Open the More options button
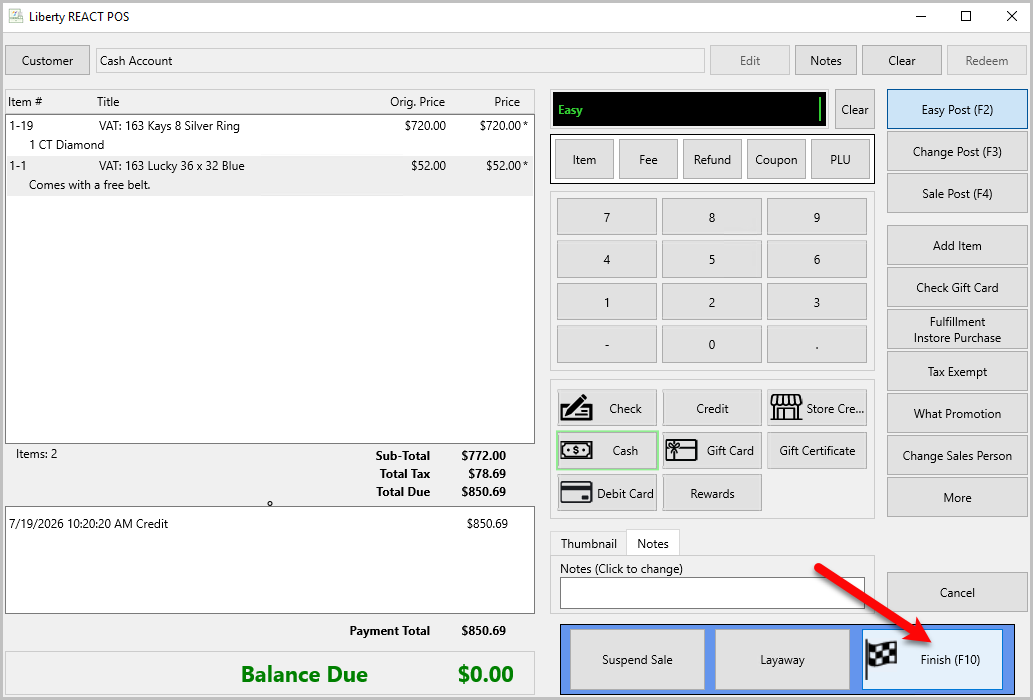Image resolution: width=1033 pixels, height=700 pixels. 957,498
